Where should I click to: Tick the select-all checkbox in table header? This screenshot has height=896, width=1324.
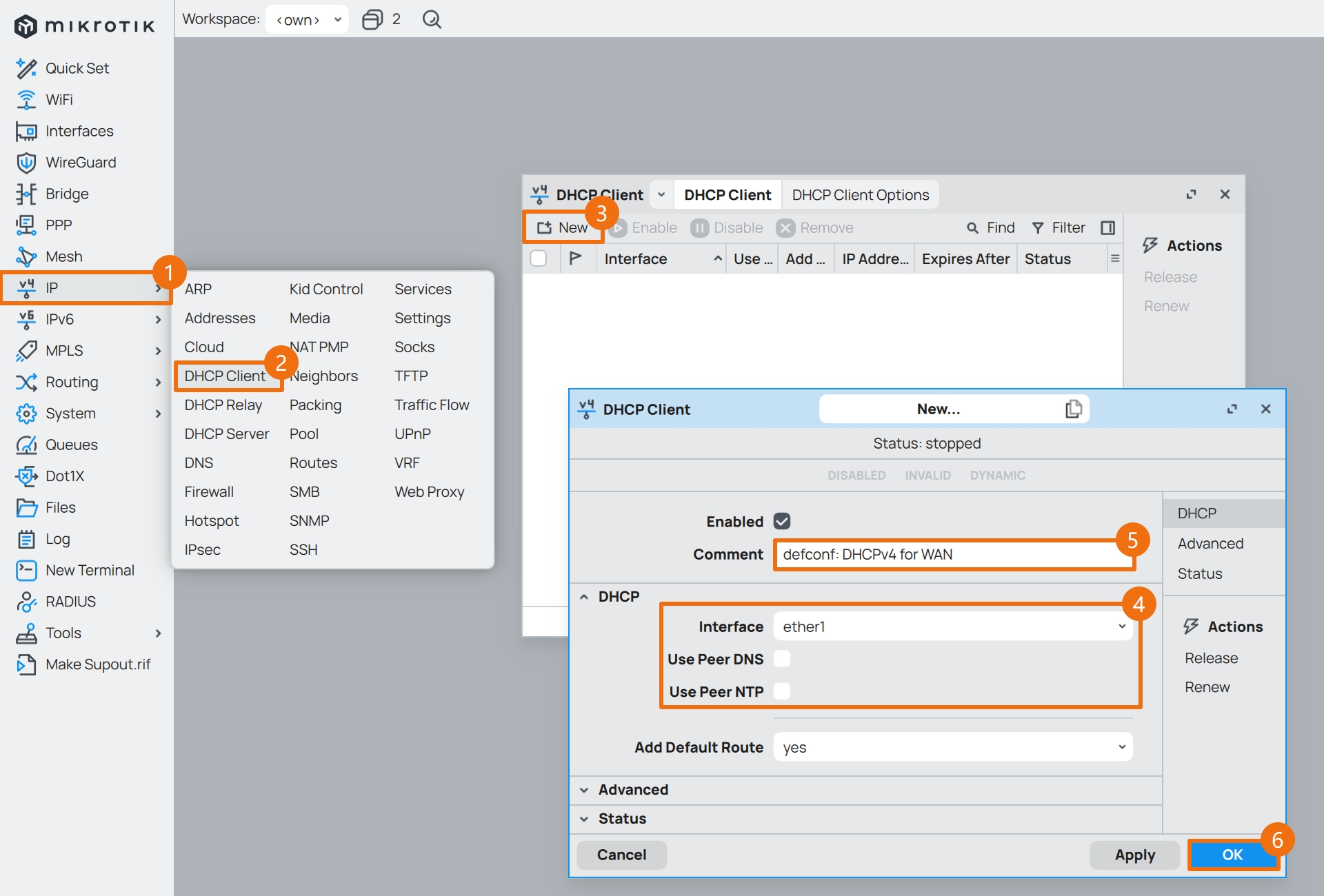tap(539, 258)
